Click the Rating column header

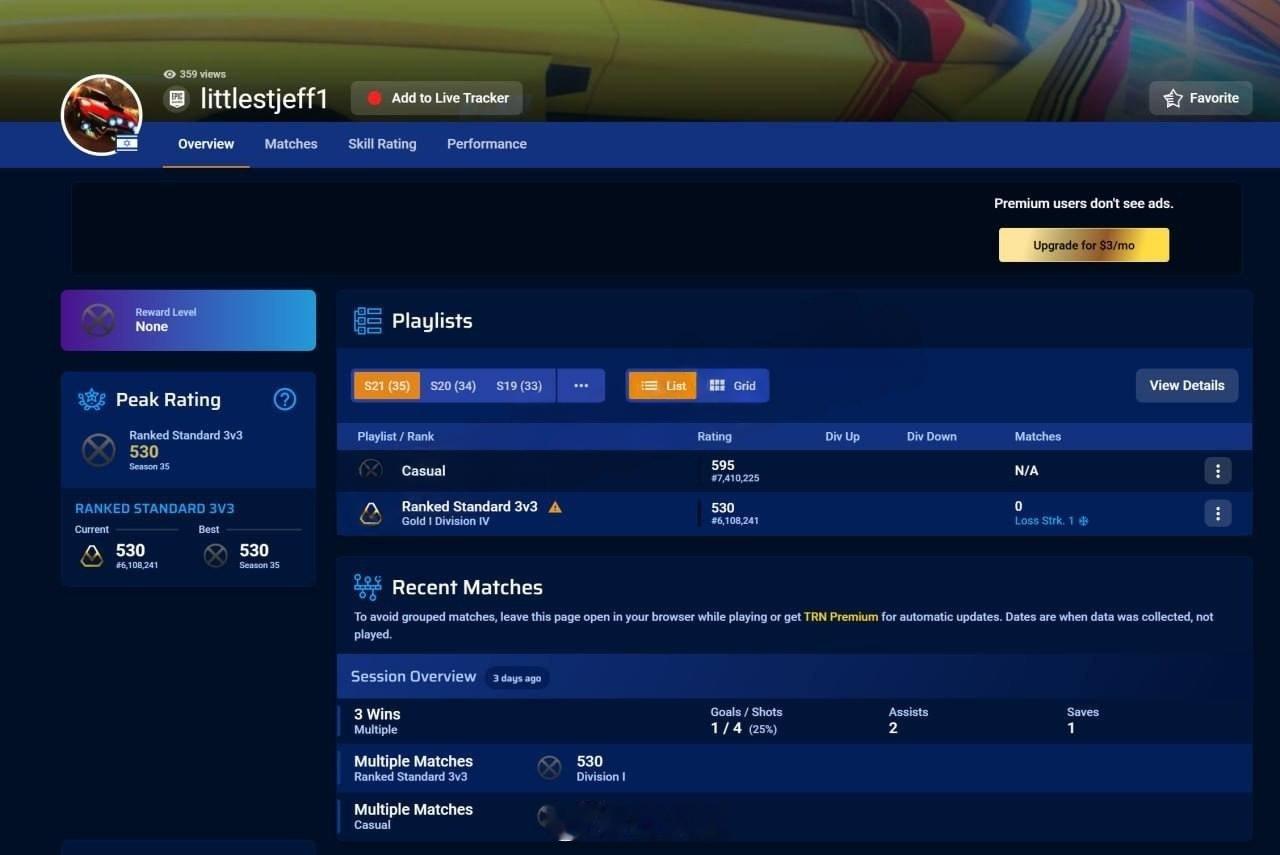tap(714, 436)
